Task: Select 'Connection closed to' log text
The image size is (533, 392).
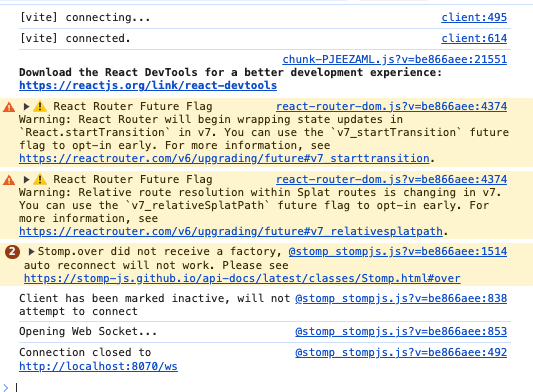Action: click(85, 353)
